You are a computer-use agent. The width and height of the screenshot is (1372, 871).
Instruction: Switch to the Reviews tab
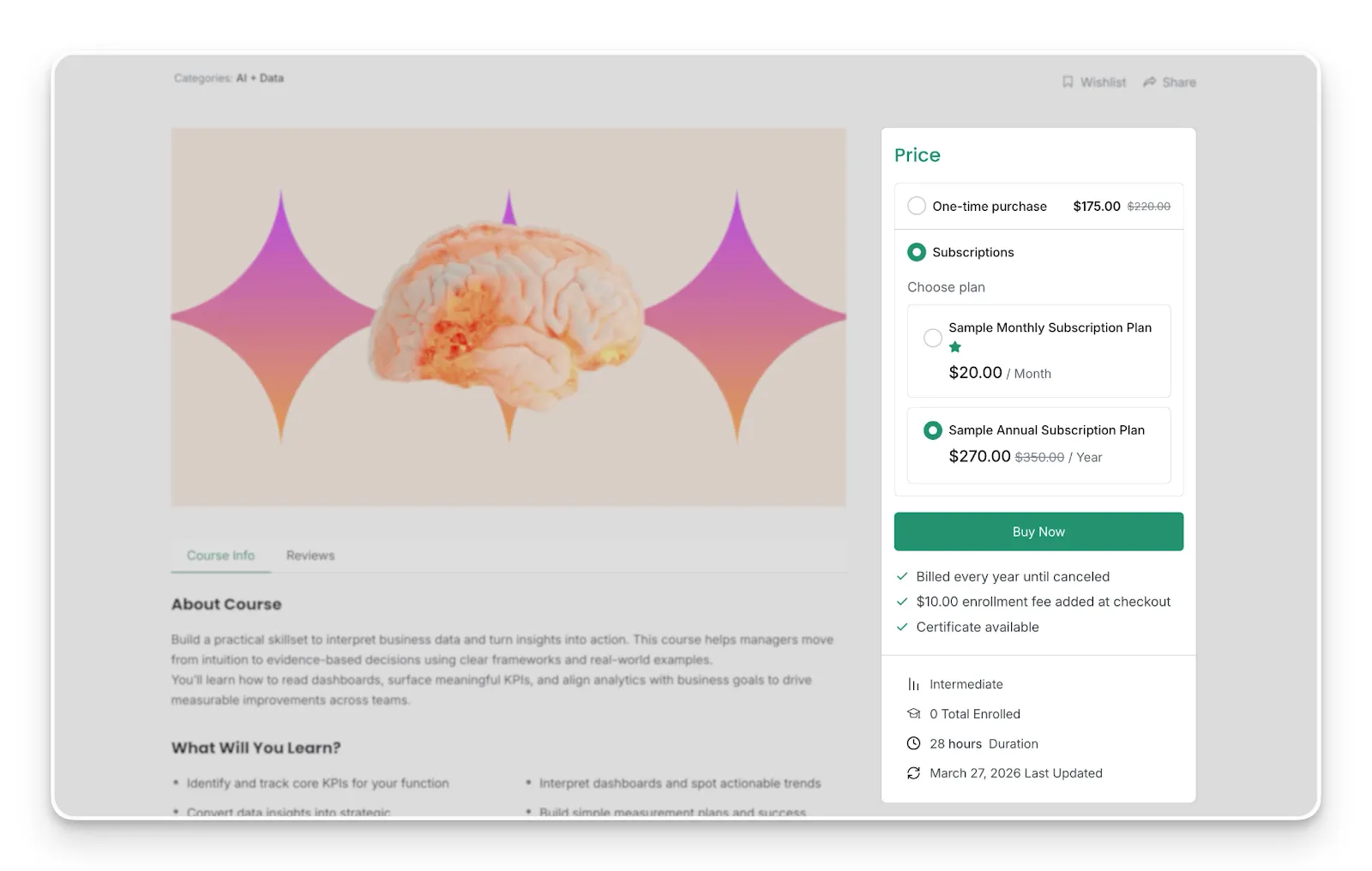(310, 556)
